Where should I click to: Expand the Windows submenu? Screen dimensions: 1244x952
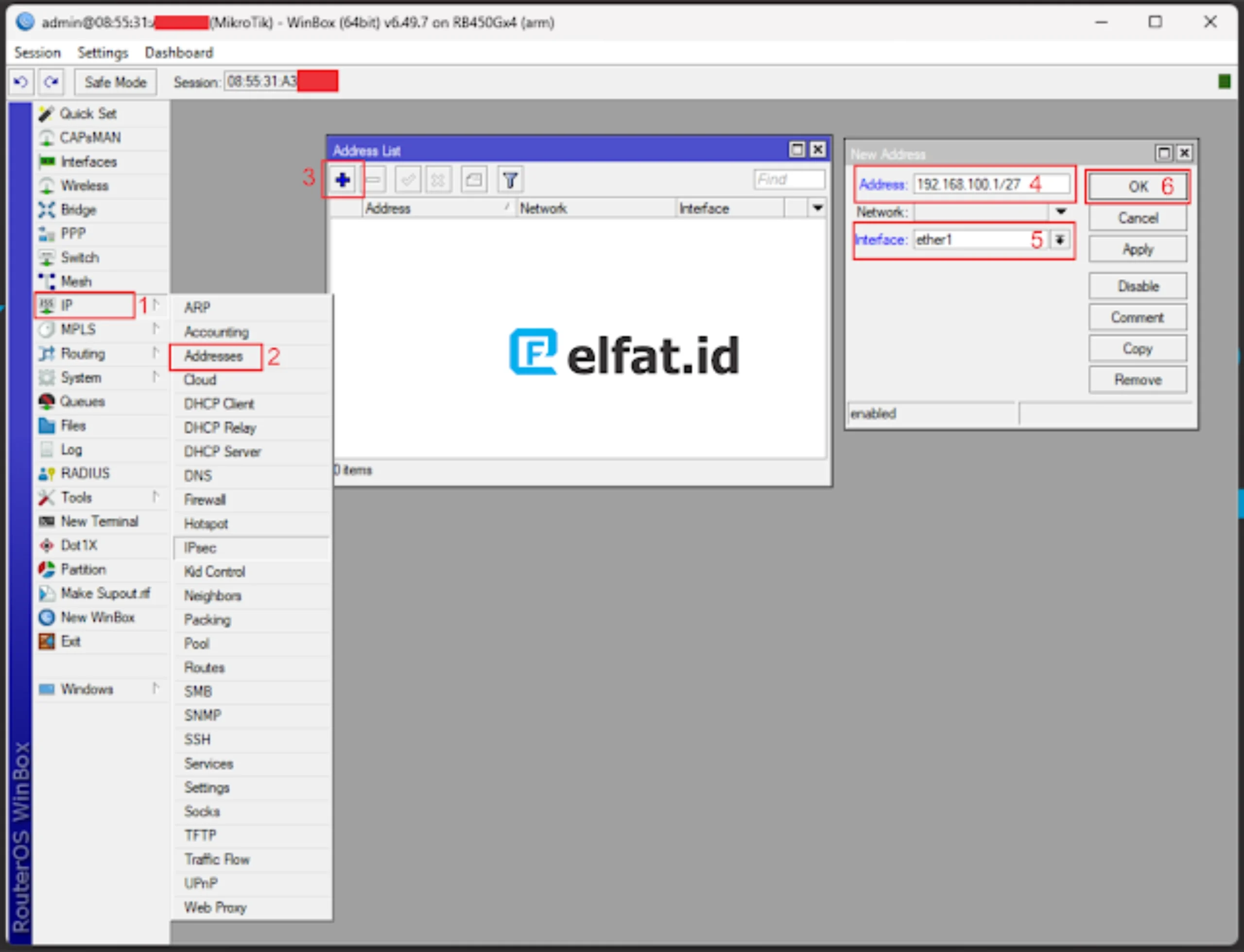(x=101, y=689)
